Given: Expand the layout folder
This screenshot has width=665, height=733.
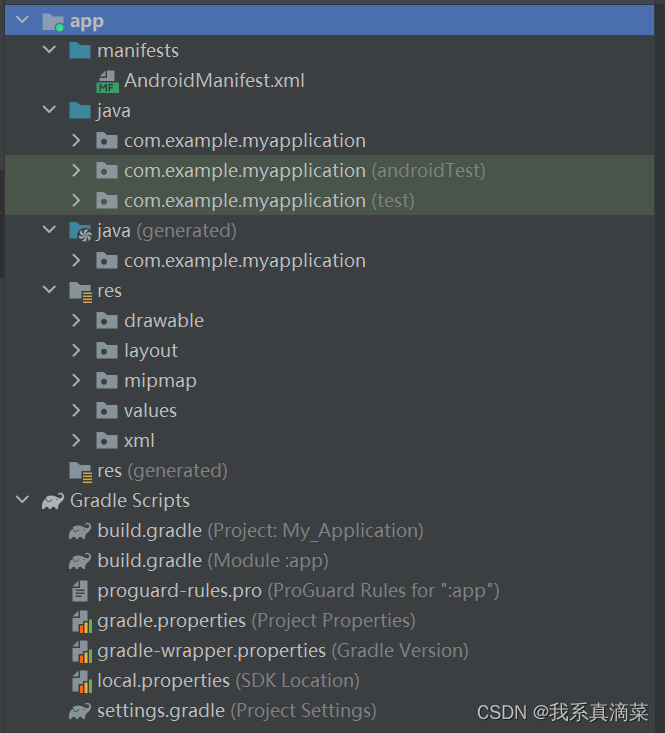Looking at the screenshot, I should [76, 351].
